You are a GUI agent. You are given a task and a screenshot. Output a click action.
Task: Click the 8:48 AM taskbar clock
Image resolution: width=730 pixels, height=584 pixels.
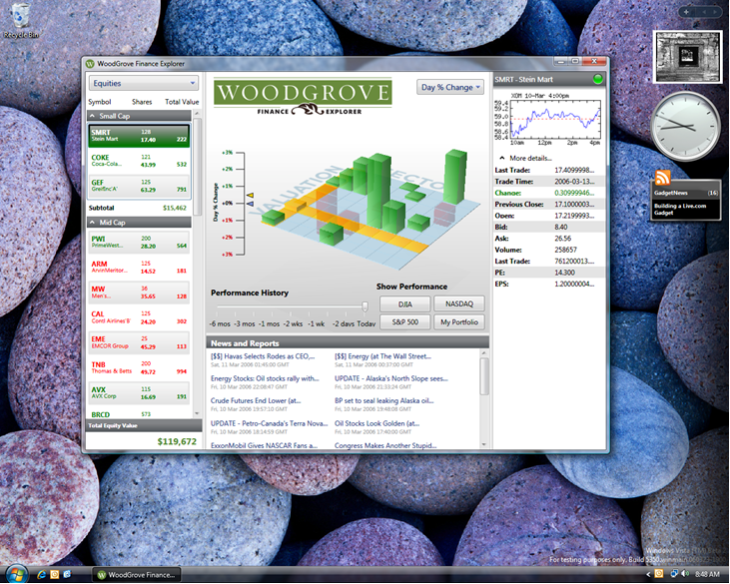pyautogui.click(x=707, y=575)
